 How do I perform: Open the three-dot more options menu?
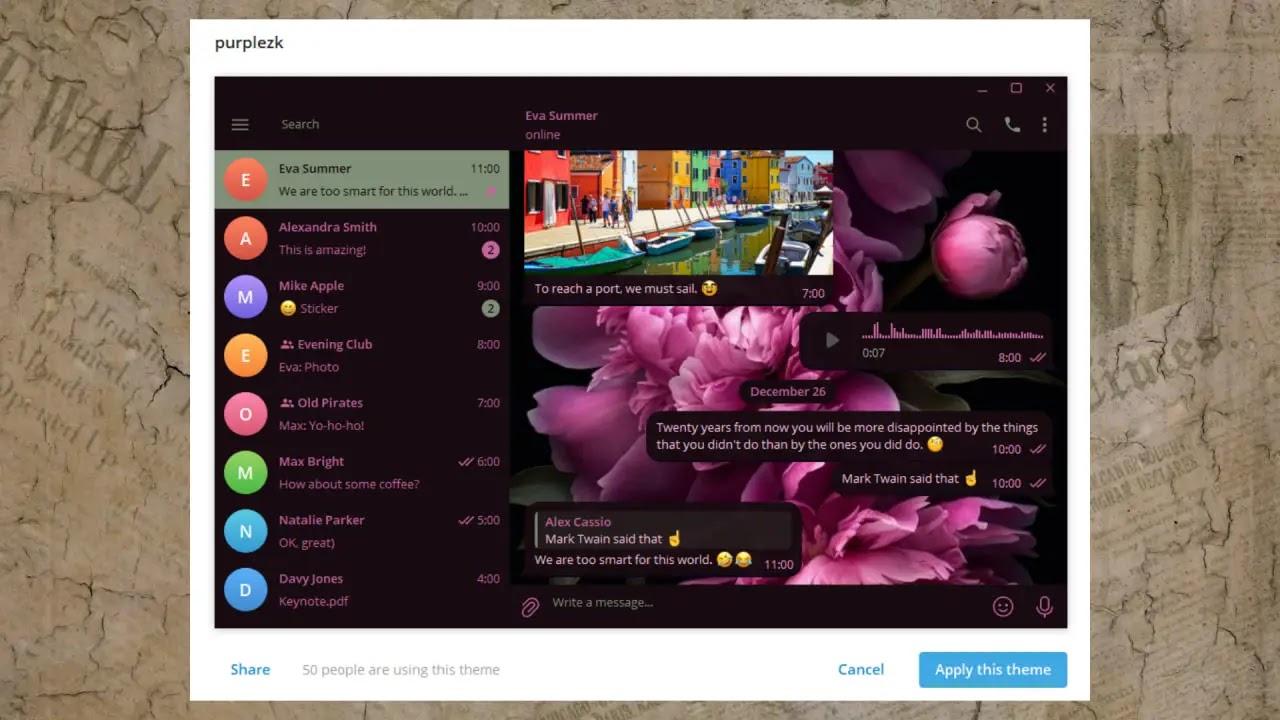pos(1044,124)
